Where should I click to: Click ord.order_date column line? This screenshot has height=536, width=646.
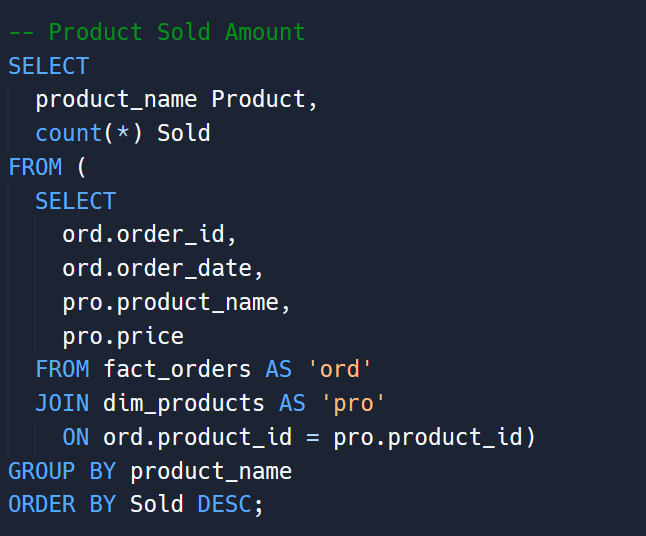point(162,269)
